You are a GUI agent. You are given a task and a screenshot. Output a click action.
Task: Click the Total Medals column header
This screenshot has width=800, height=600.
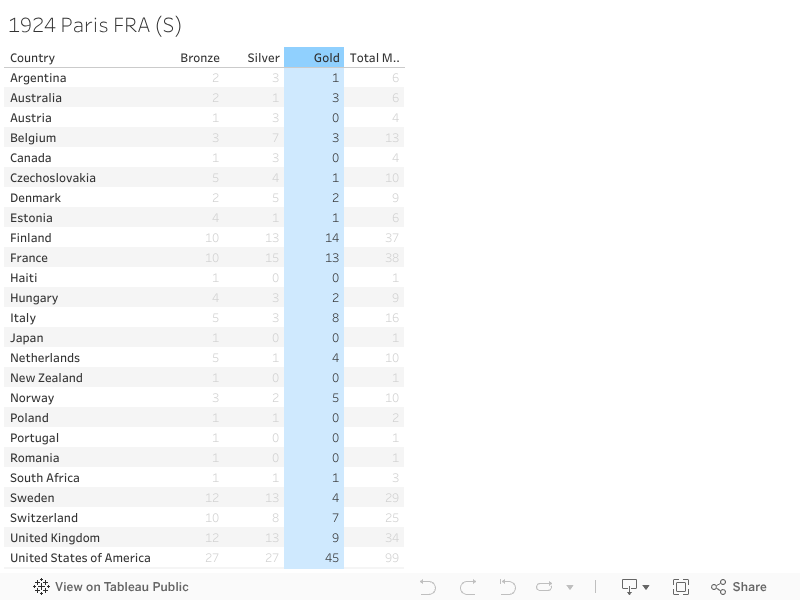click(x=374, y=58)
